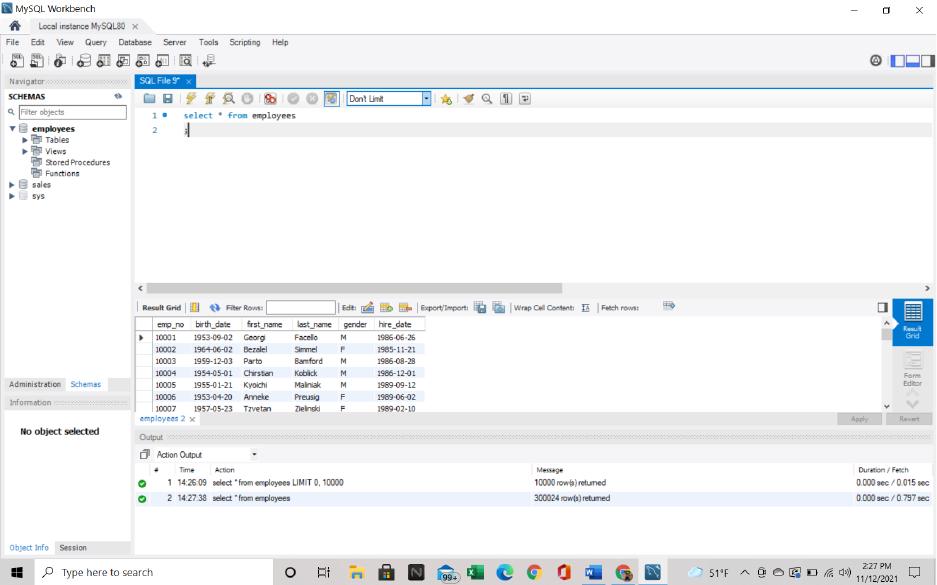Create a new view icon

[x=123, y=60]
